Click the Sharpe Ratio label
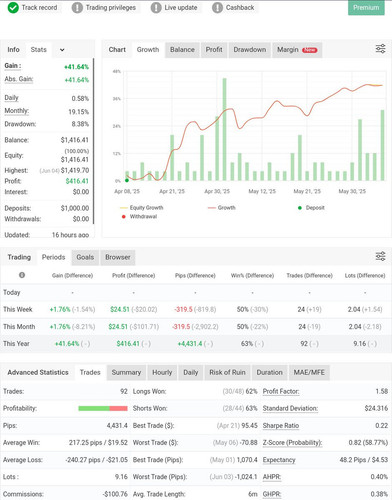392x500 pixels. (281, 426)
